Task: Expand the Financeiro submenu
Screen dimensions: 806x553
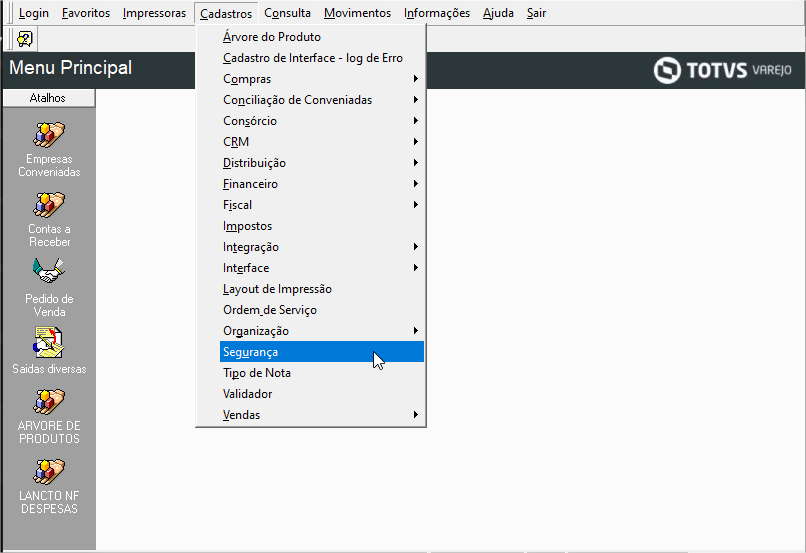Action: click(x=322, y=184)
